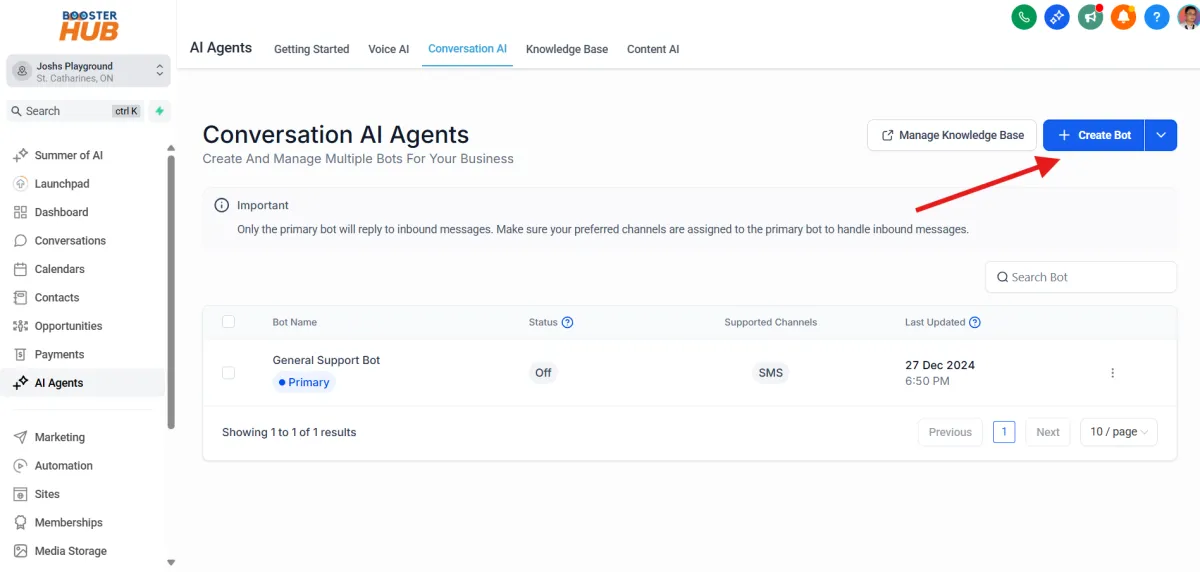Click the Create Bot button
The image size is (1200, 572).
1094,135
